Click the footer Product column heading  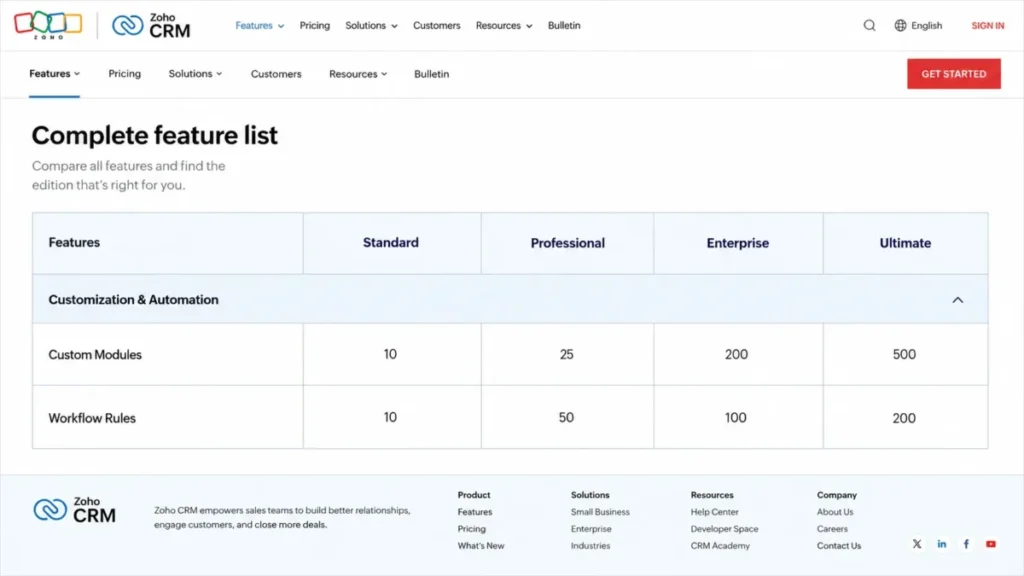point(474,495)
